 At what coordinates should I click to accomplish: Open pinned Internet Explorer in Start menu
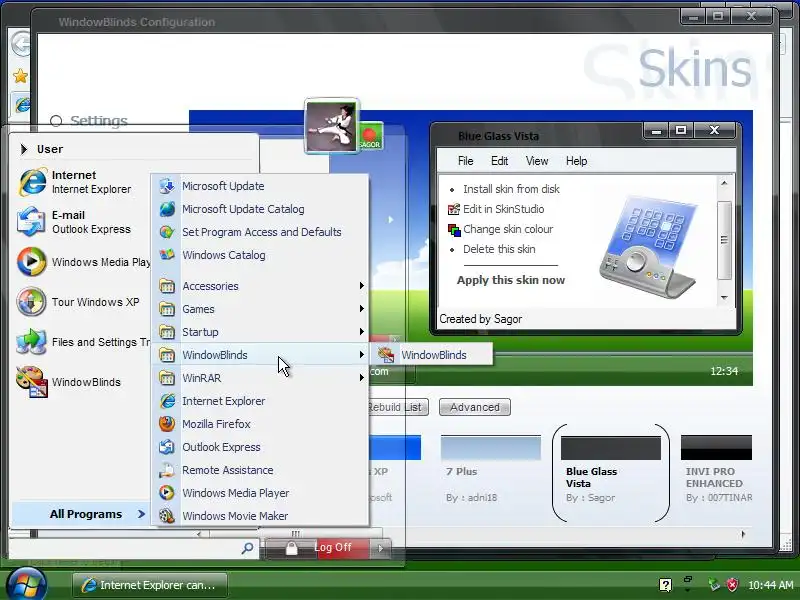click(x=82, y=182)
